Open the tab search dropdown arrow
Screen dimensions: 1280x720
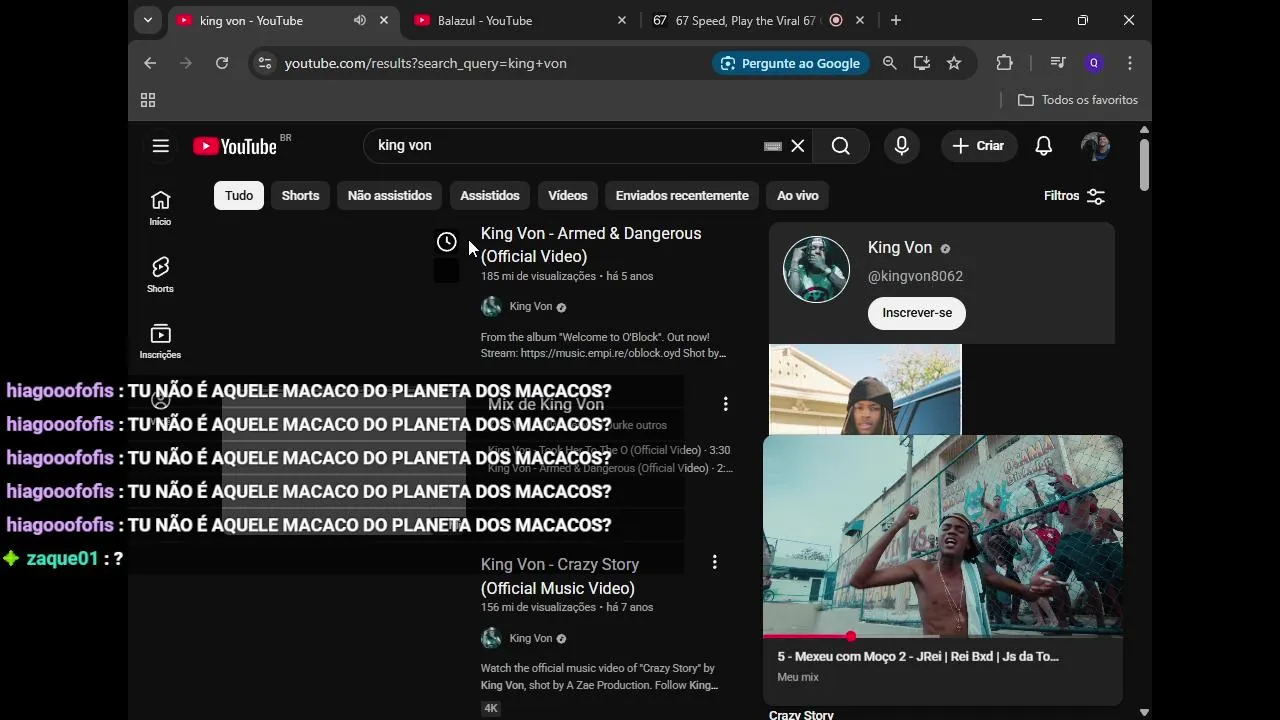(148, 20)
